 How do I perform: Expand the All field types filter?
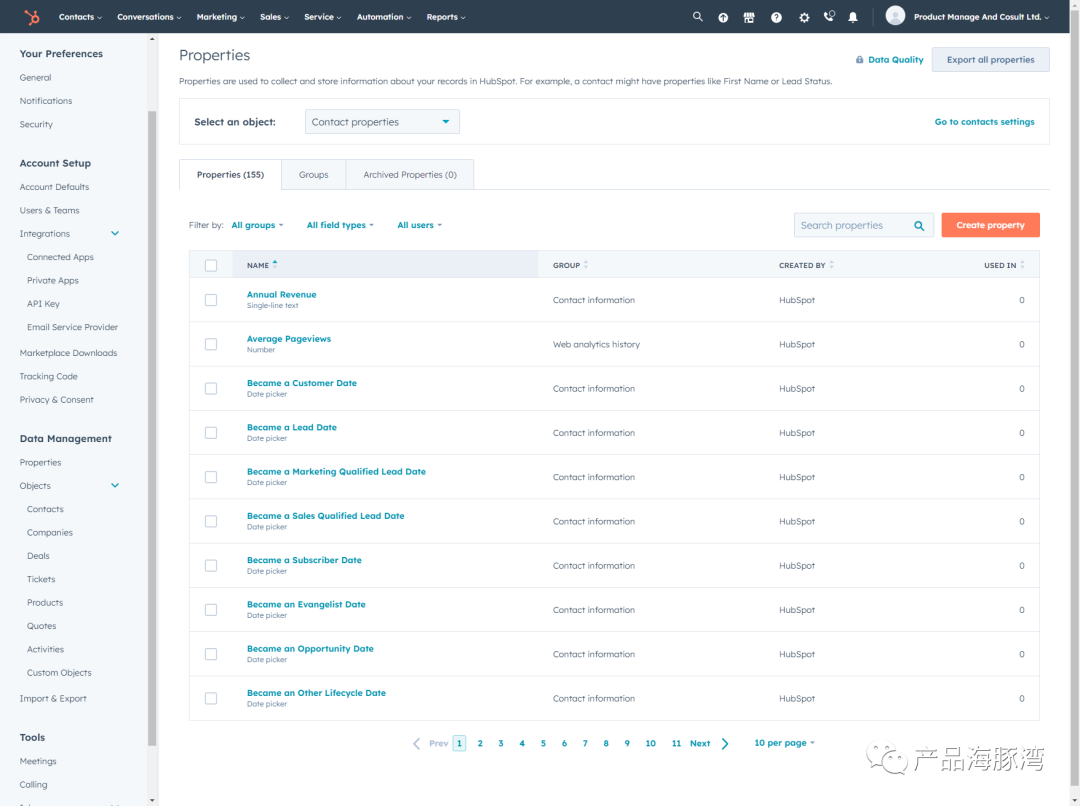[x=340, y=225]
